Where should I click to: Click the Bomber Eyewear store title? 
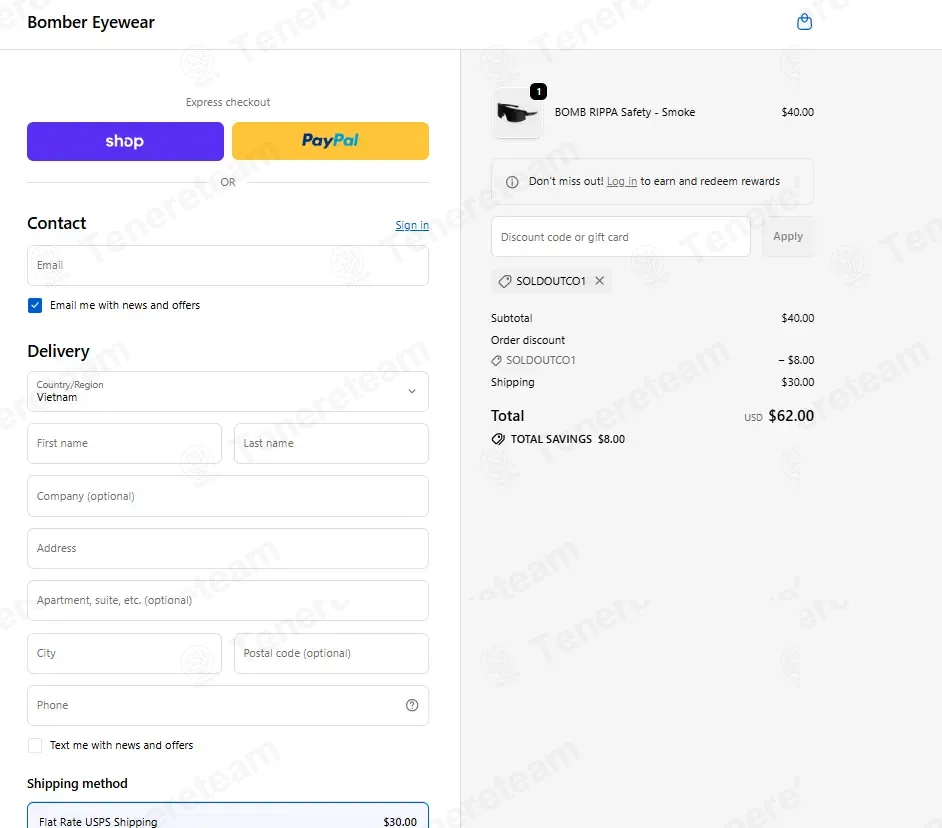pyautogui.click(x=91, y=22)
